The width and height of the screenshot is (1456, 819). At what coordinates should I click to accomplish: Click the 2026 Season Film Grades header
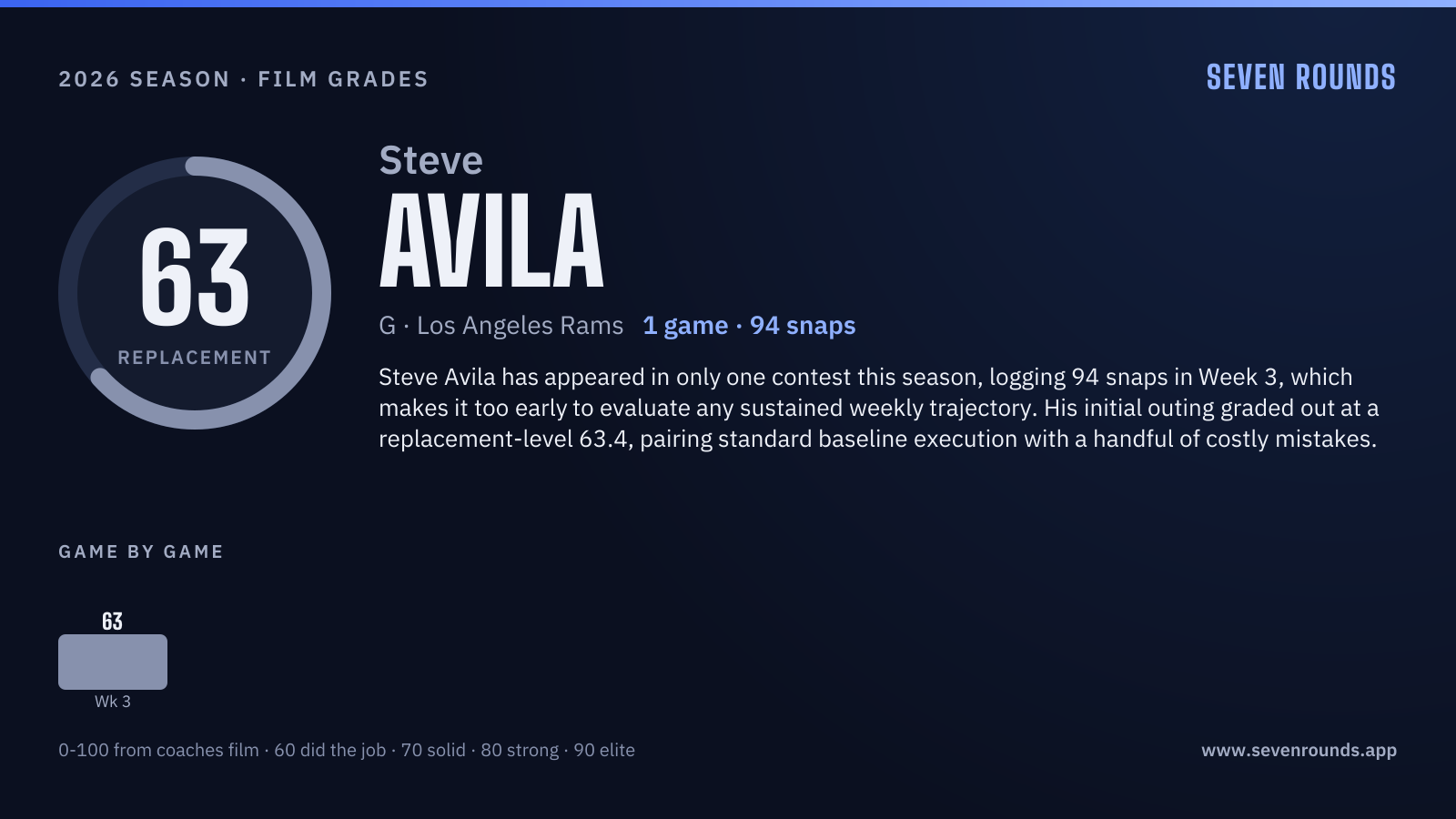coord(244,79)
